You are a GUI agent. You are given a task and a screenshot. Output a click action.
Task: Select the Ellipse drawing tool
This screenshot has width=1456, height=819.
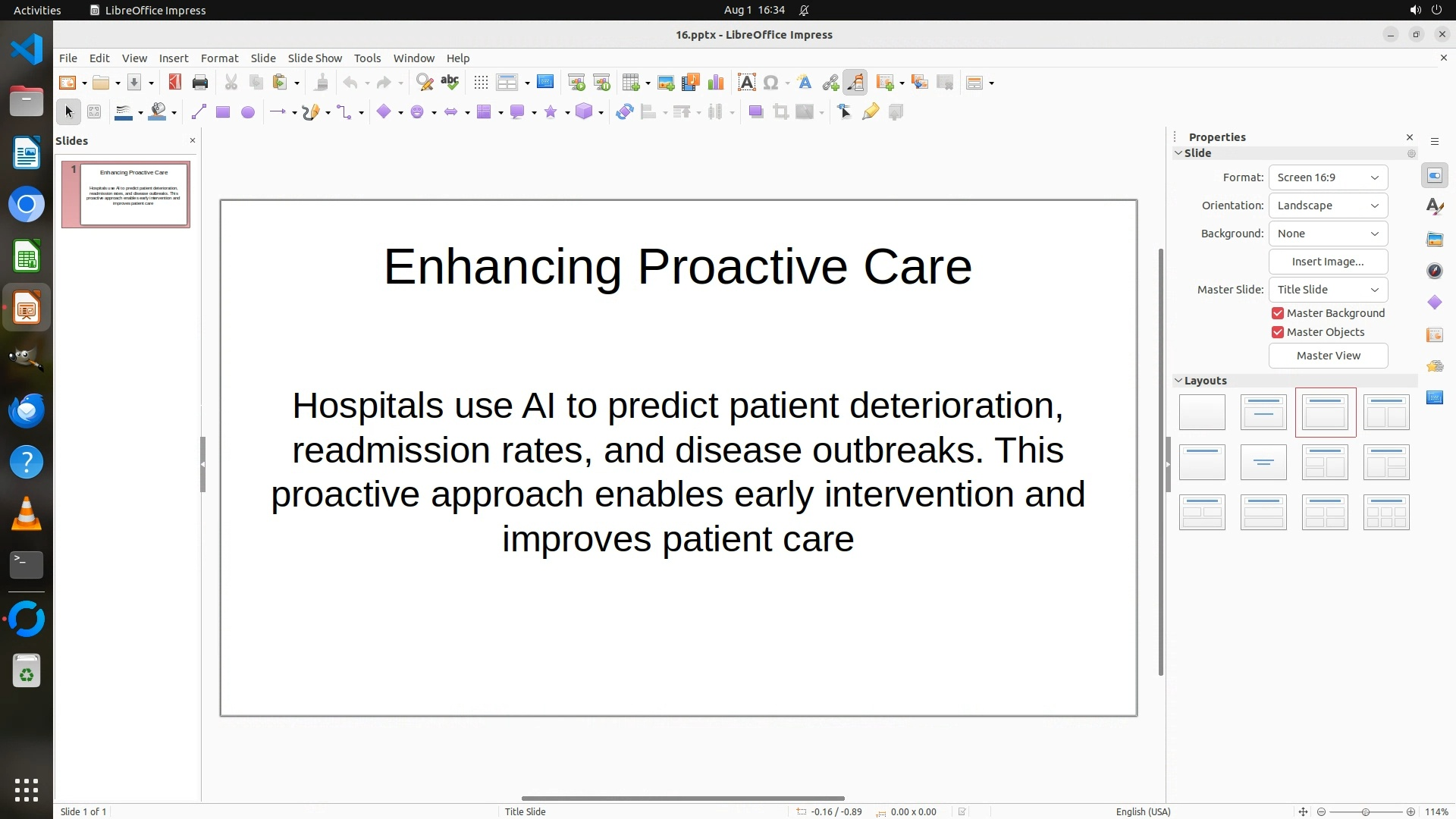pyautogui.click(x=247, y=112)
